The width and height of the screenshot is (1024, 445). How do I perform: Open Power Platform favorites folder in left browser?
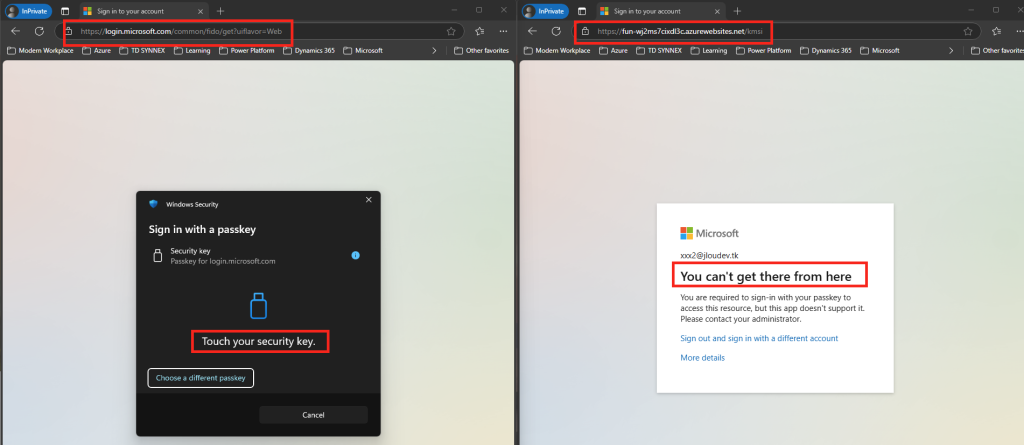(x=246, y=50)
